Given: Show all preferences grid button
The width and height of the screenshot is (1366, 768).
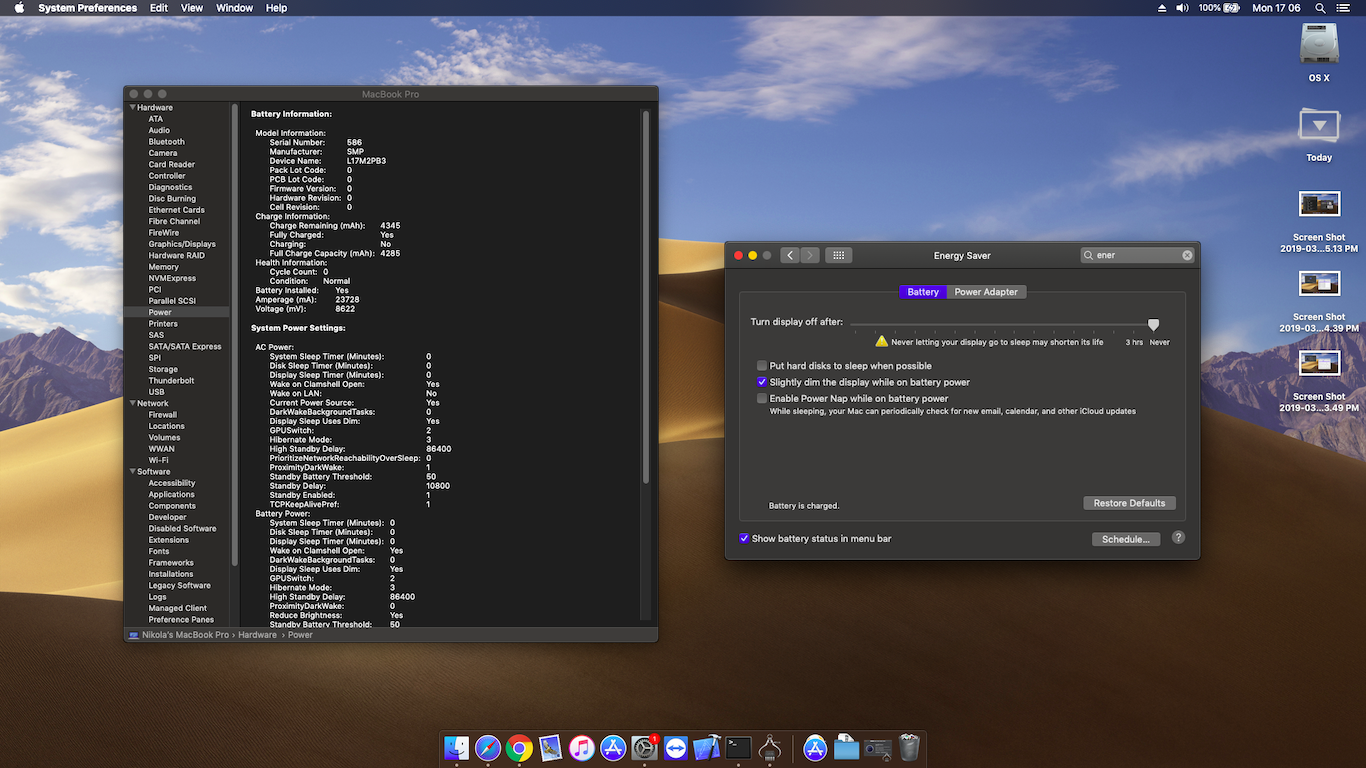Looking at the screenshot, I should coord(839,255).
